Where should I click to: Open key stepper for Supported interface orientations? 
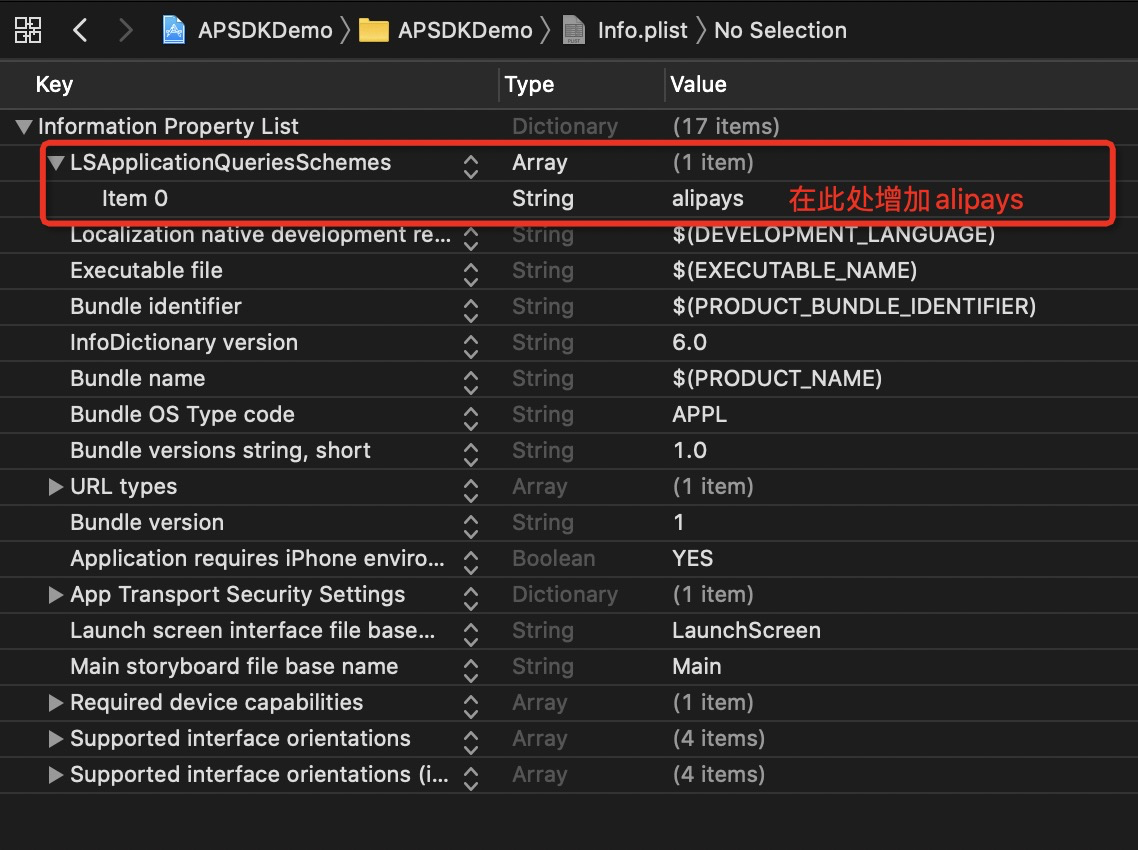471,743
